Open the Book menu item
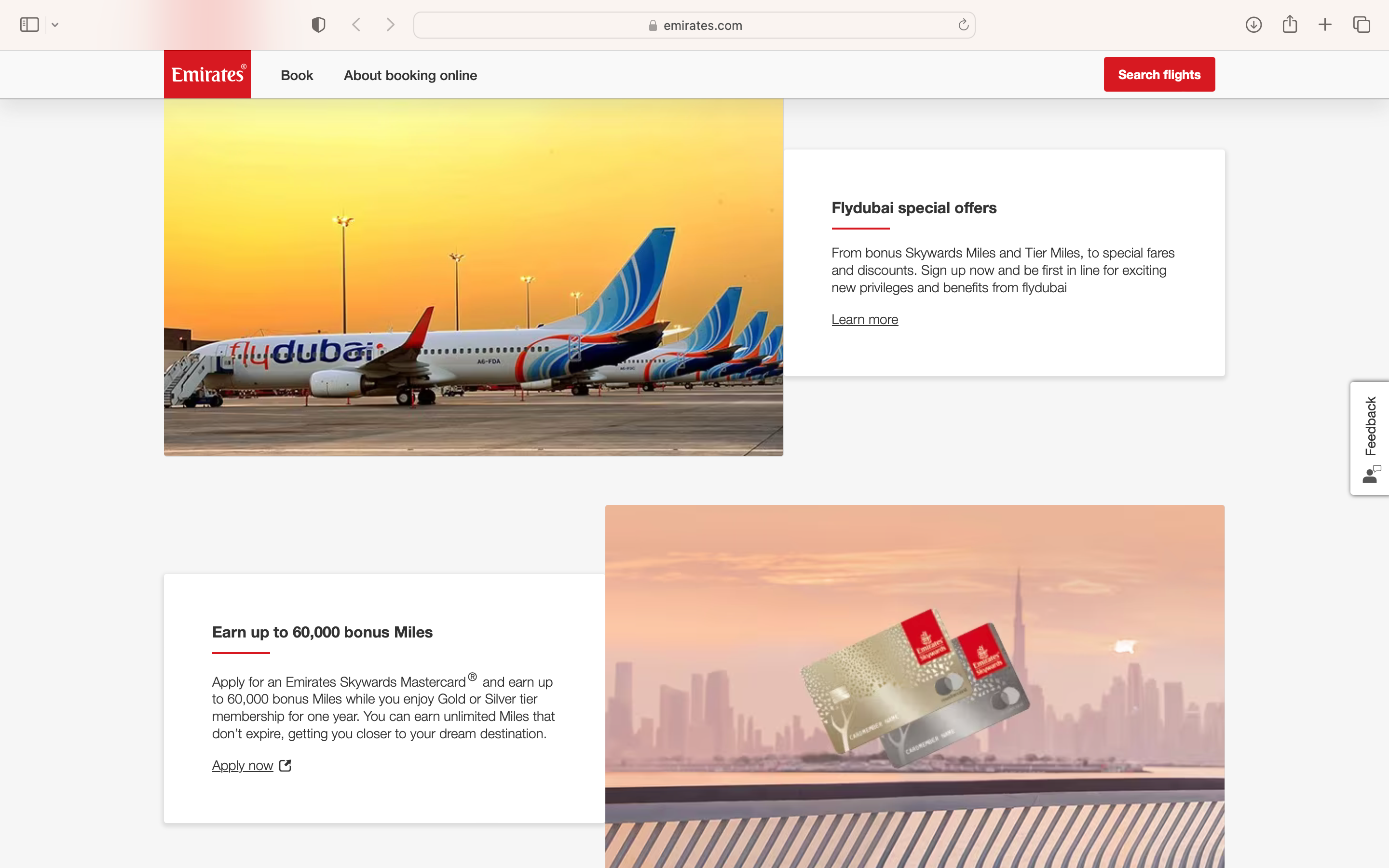 [x=297, y=75]
